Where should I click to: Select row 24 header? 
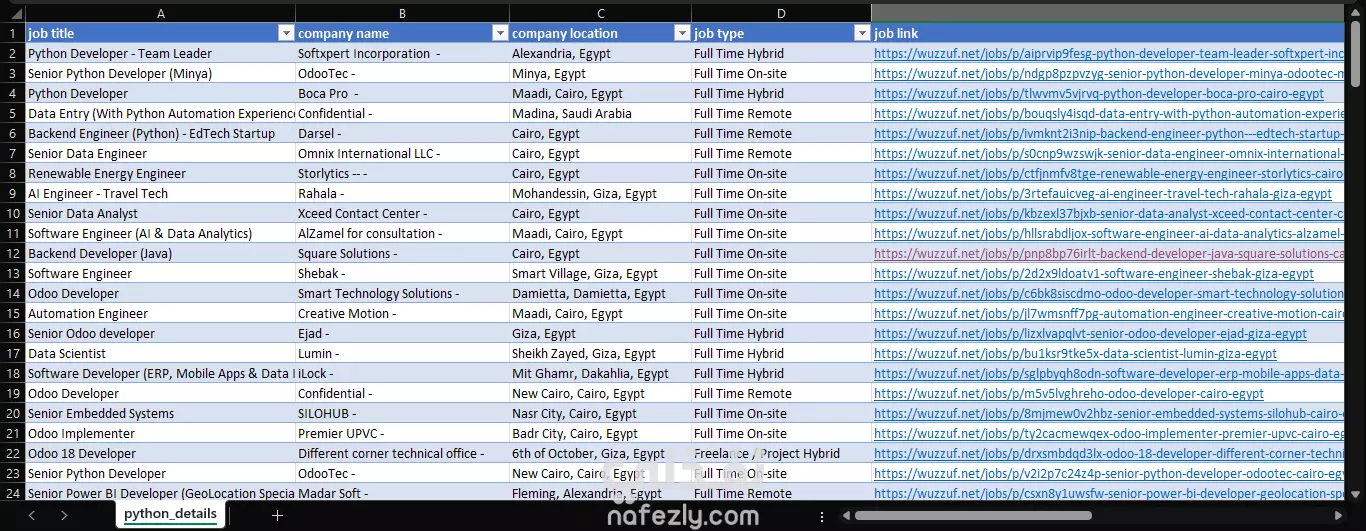[x=12, y=493]
